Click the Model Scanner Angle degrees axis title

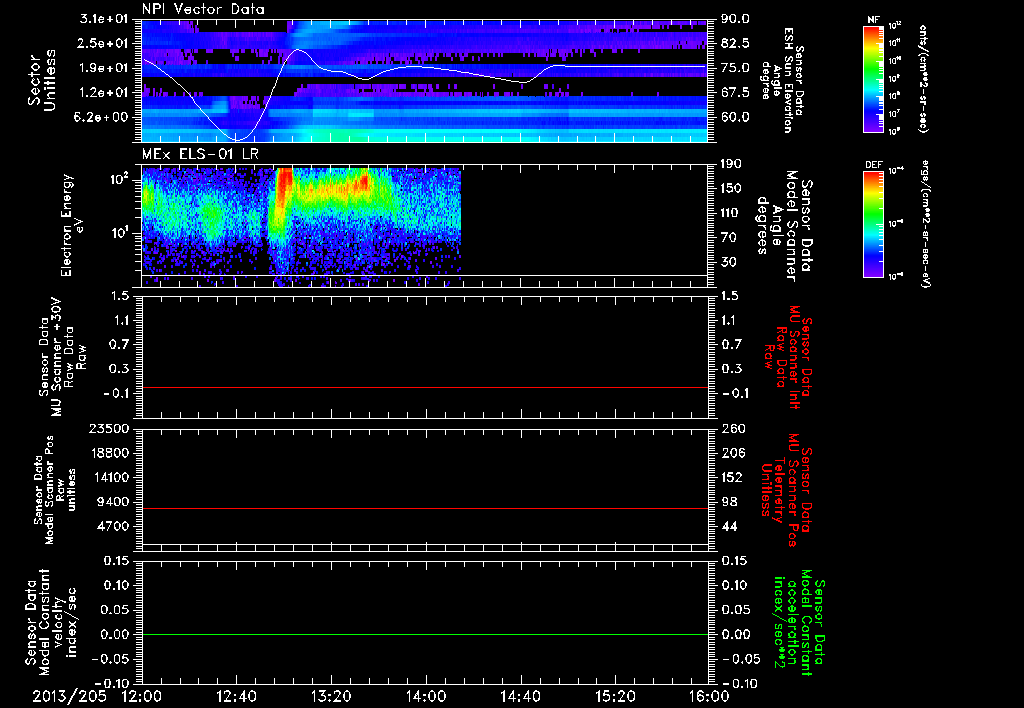[784, 225]
